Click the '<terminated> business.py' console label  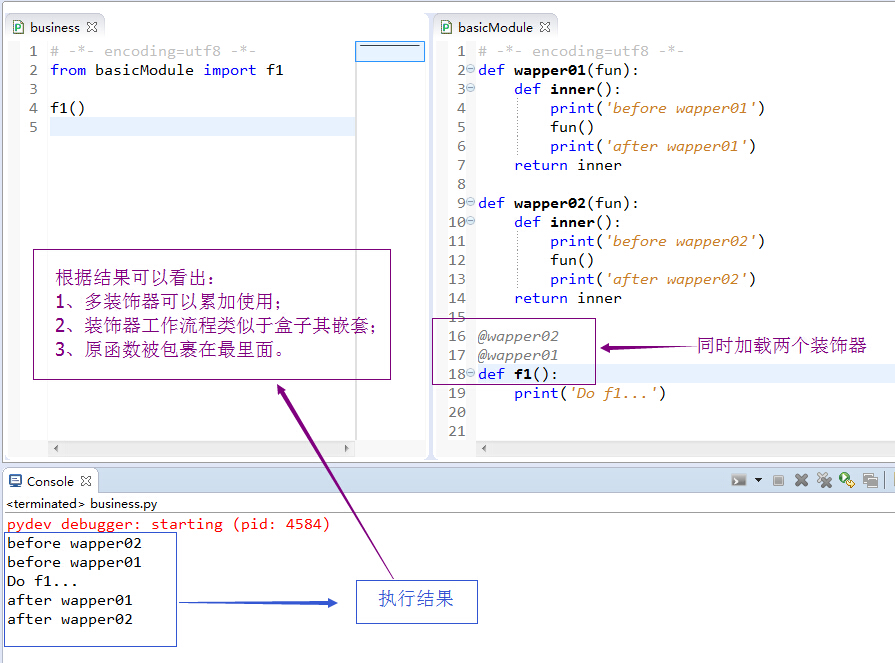pos(82,503)
